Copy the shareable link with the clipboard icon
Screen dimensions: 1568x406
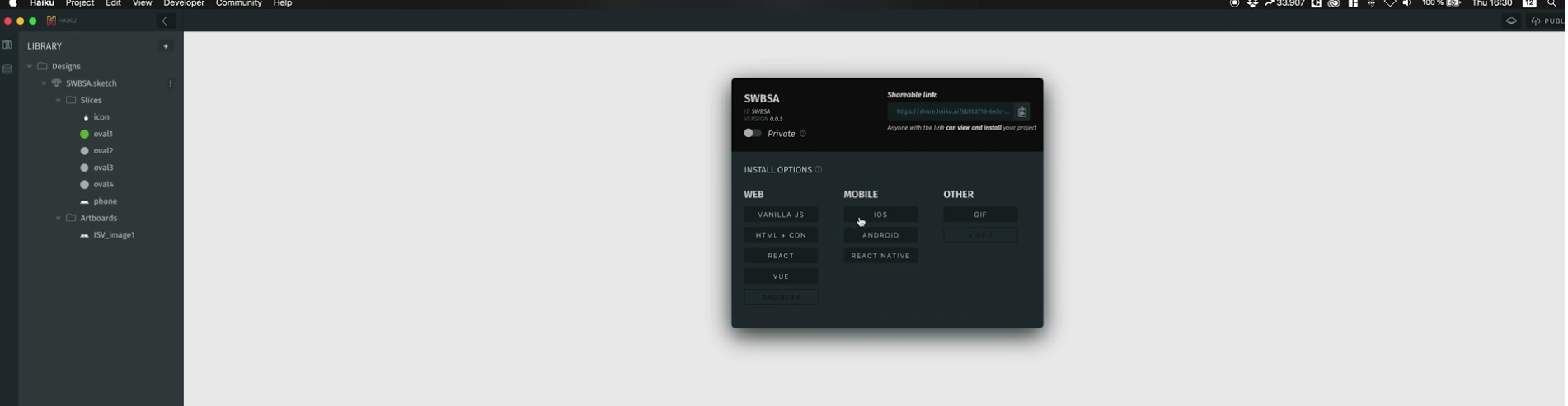[x=1021, y=112]
